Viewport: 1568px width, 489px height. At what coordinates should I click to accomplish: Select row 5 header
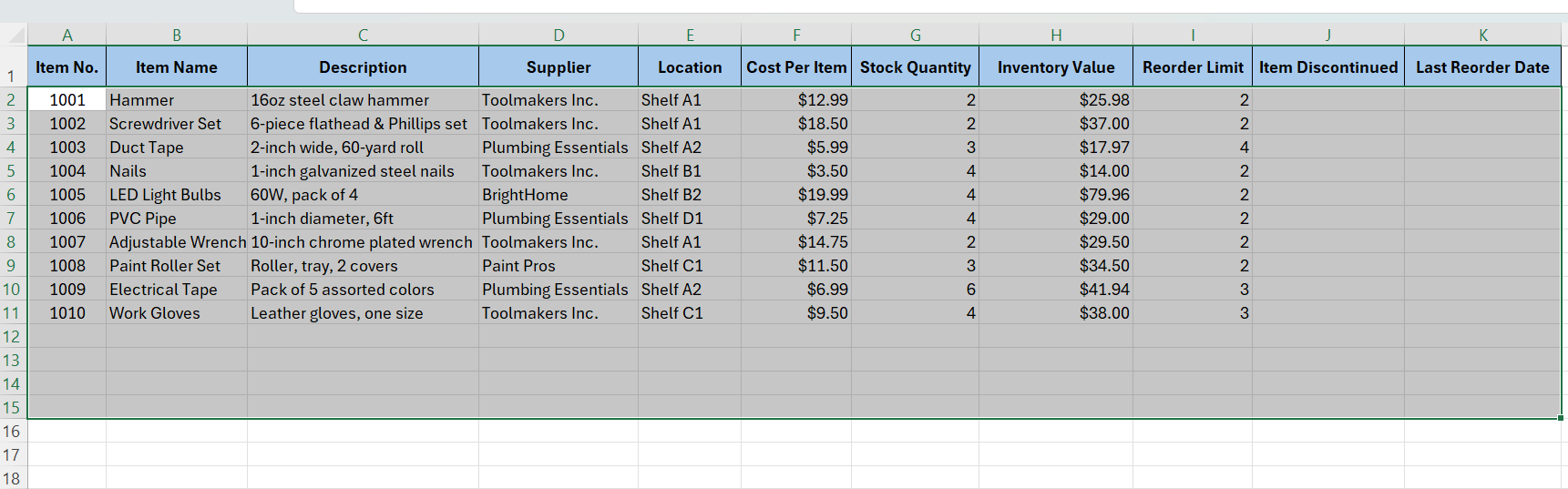tap(12, 171)
